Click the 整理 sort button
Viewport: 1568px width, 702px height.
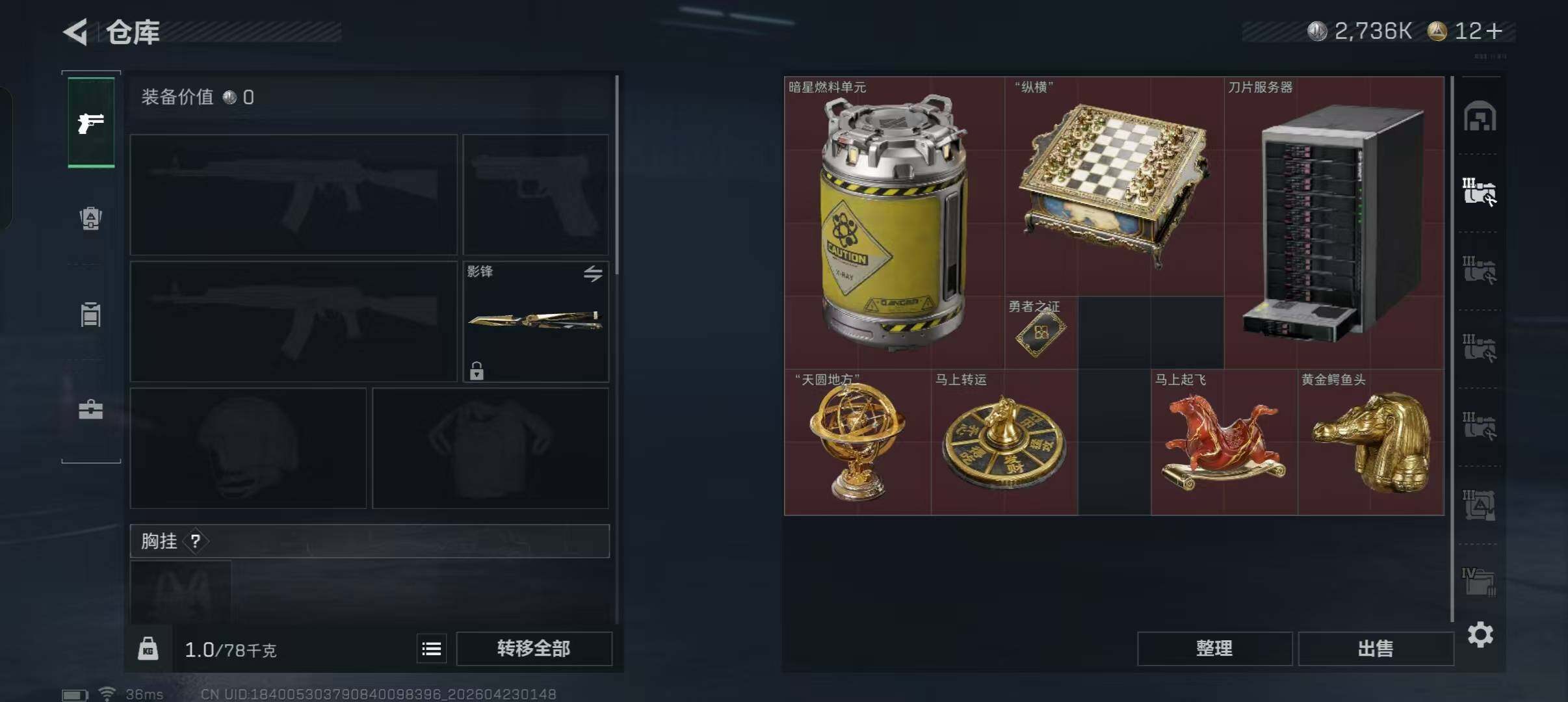1214,649
